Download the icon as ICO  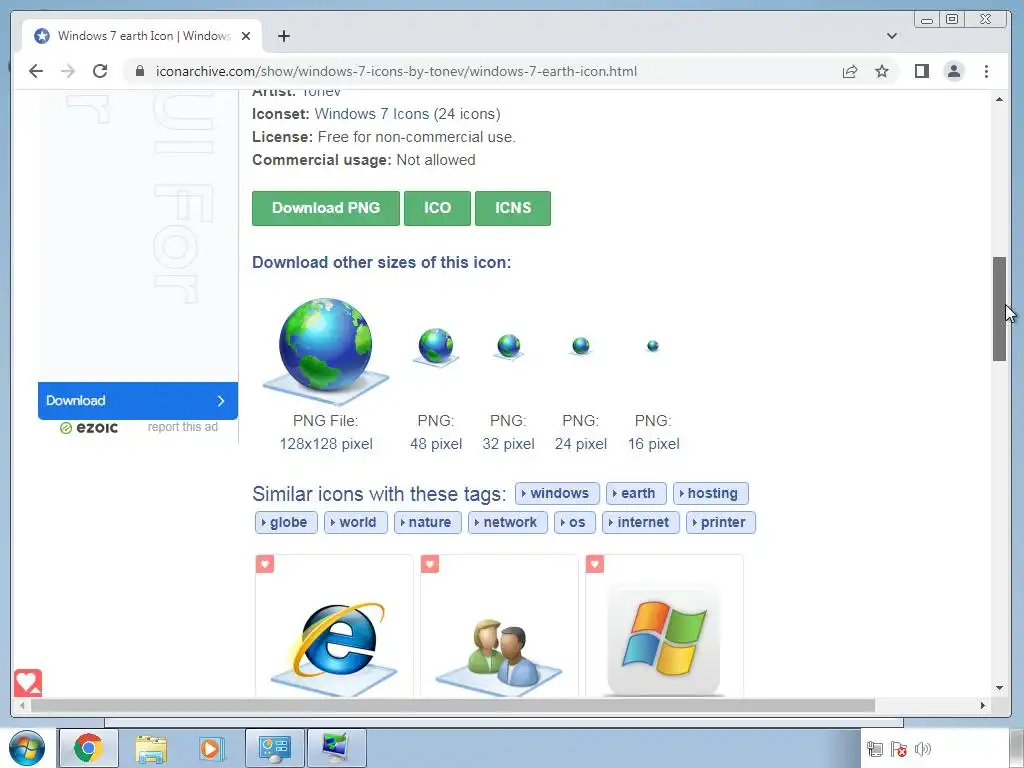click(x=438, y=208)
